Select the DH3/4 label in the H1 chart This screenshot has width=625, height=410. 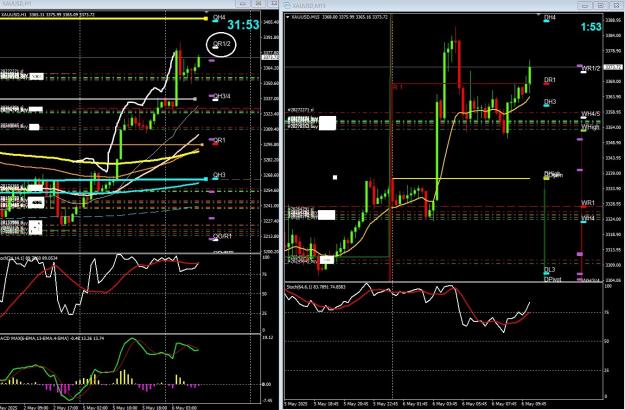pyautogui.click(x=221, y=96)
